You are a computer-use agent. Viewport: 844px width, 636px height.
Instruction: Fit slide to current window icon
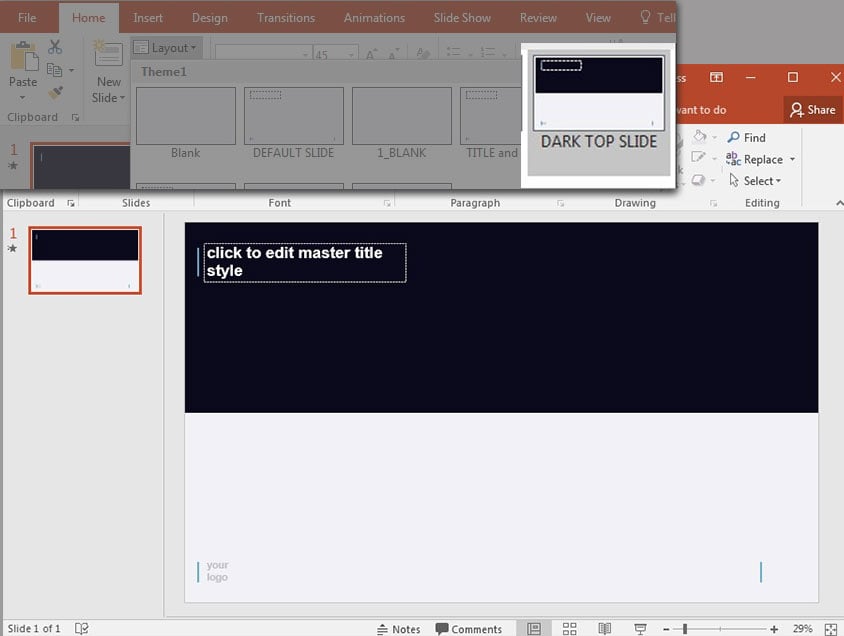[x=831, y=629]
